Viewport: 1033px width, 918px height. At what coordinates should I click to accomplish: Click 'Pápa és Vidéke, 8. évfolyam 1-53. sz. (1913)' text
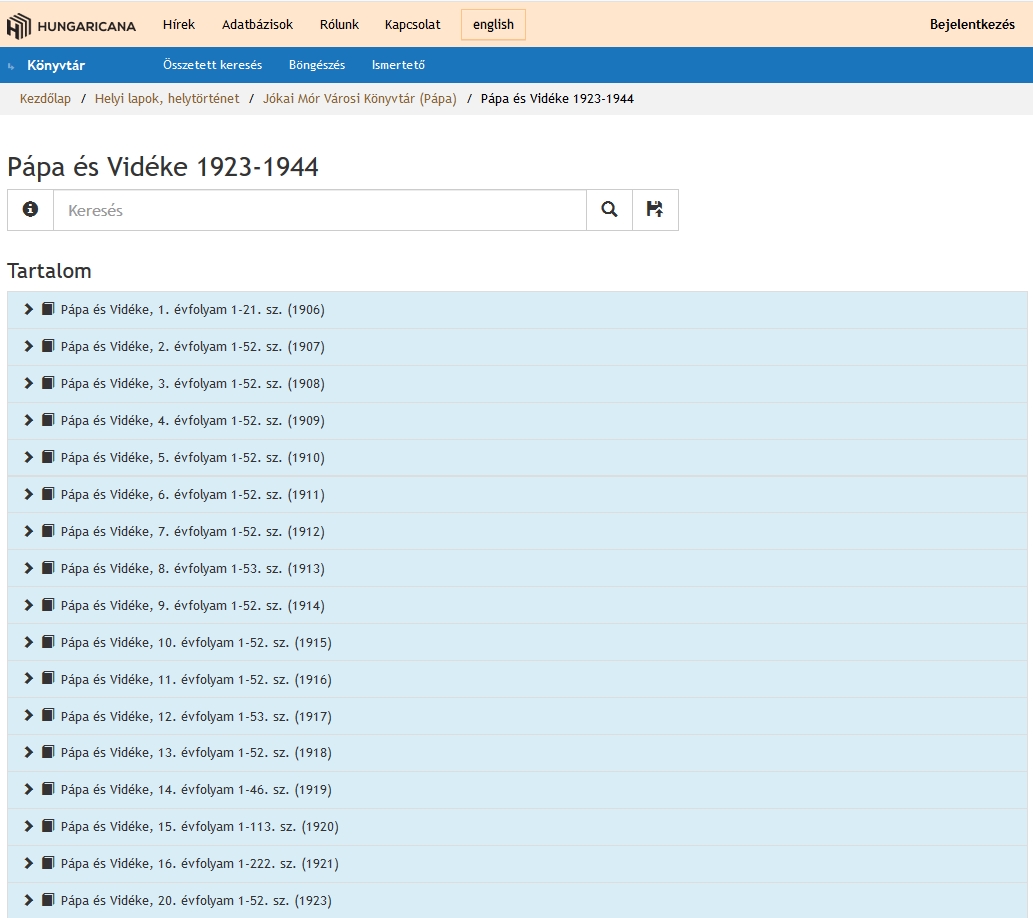pyautogui.click(x=192, y=568)
